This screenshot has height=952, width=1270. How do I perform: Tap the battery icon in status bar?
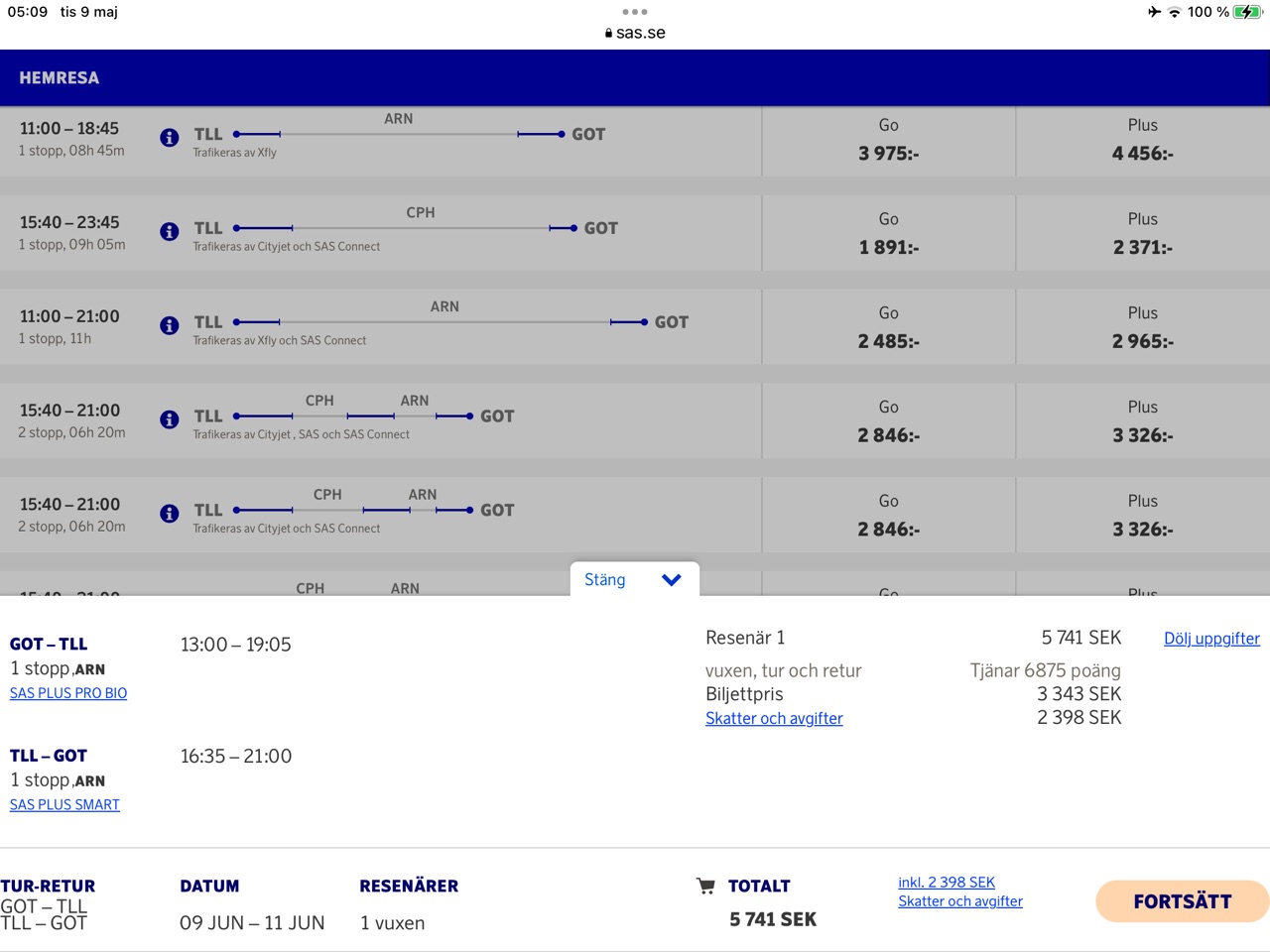point(1247,12)
